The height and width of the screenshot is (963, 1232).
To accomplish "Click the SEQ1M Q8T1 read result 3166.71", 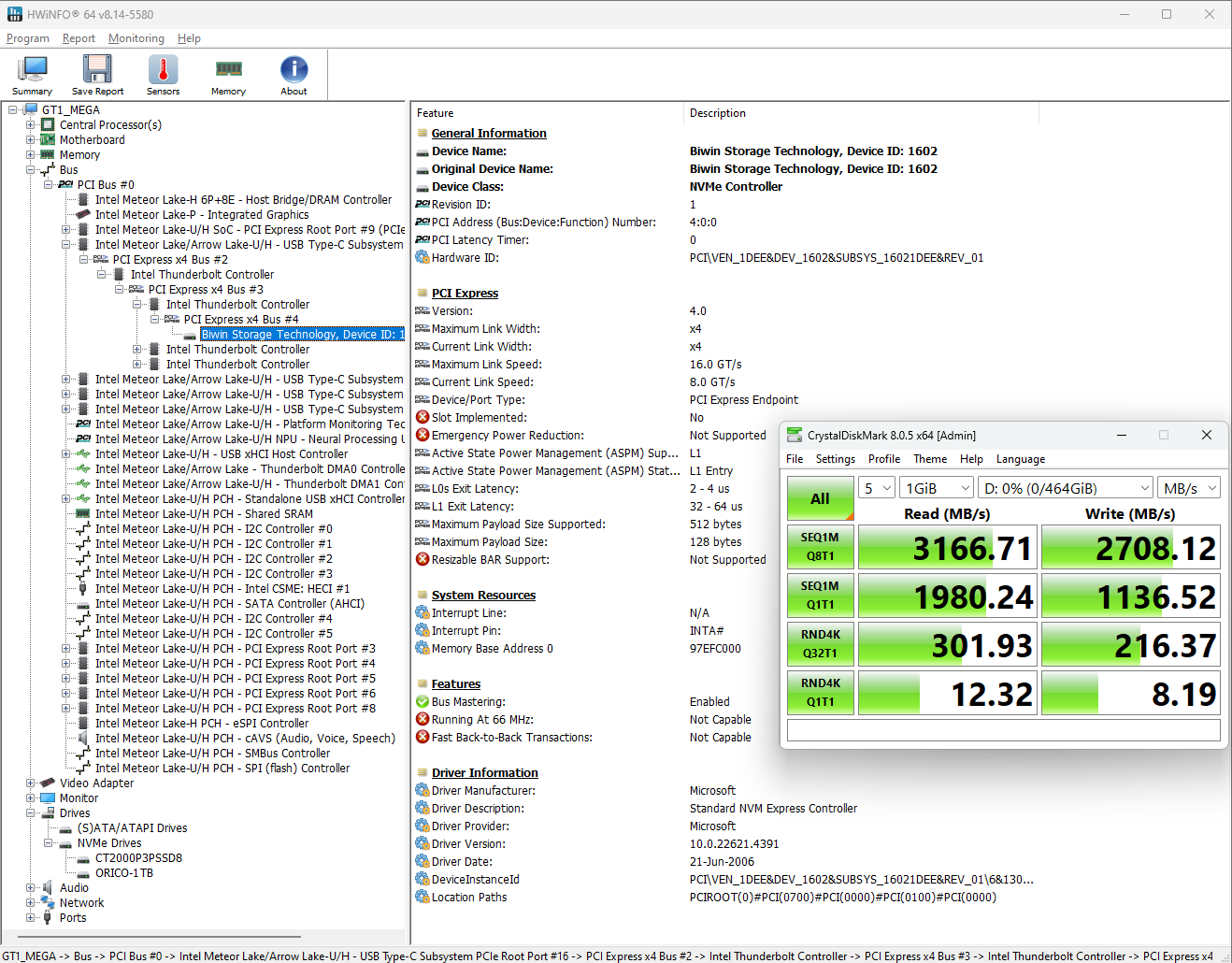I will coord(946,548).
